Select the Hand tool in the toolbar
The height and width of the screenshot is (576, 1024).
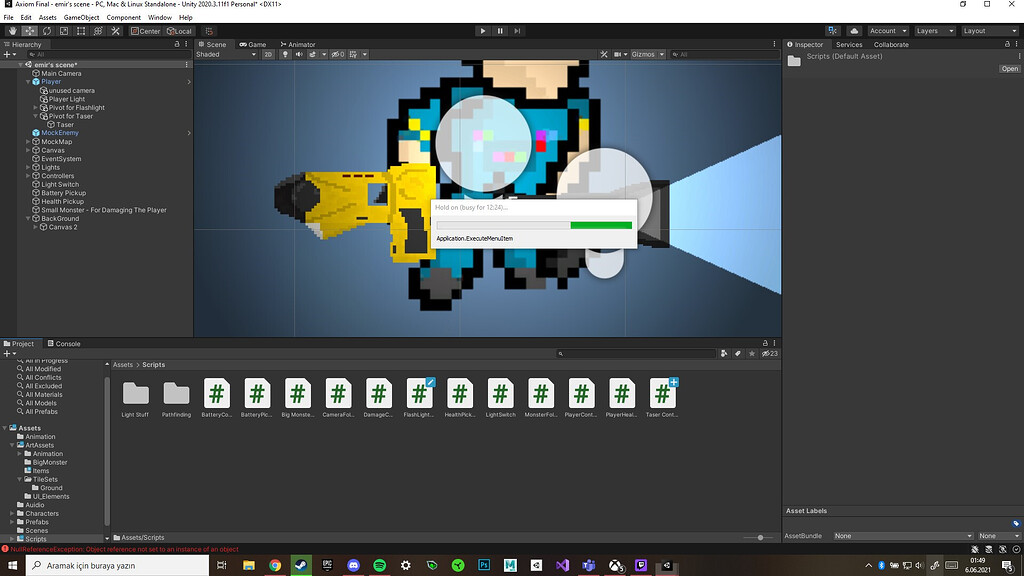pos(12,31)
